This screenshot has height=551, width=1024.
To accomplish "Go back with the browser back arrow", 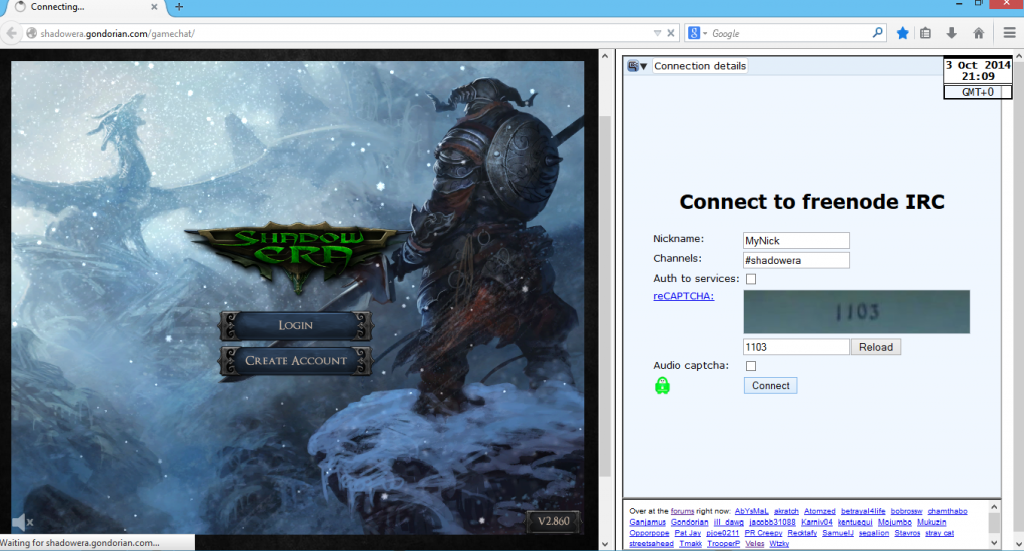I will point(11,33).
